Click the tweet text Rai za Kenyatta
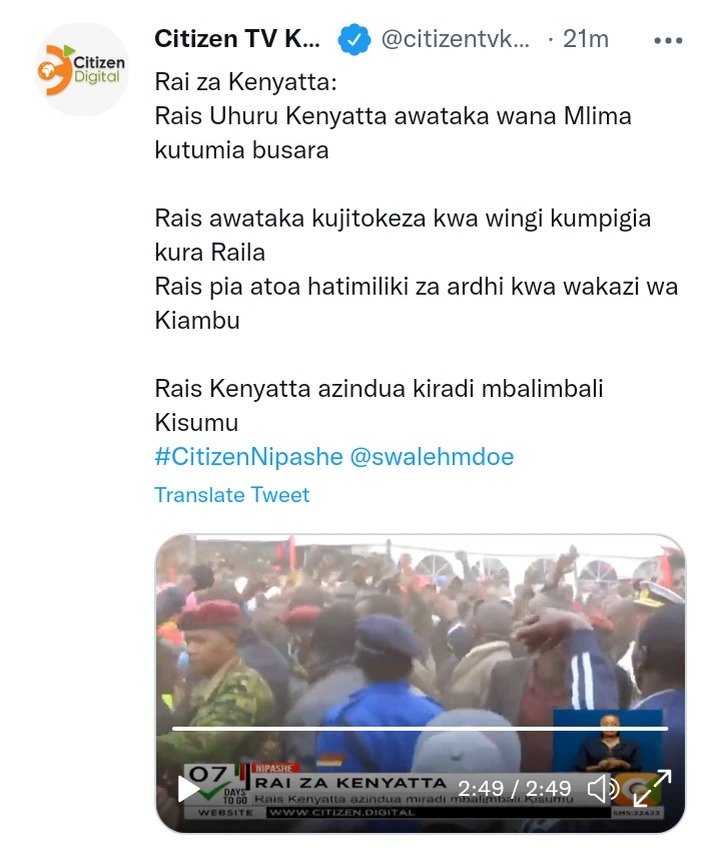 [x=246, y=82]
